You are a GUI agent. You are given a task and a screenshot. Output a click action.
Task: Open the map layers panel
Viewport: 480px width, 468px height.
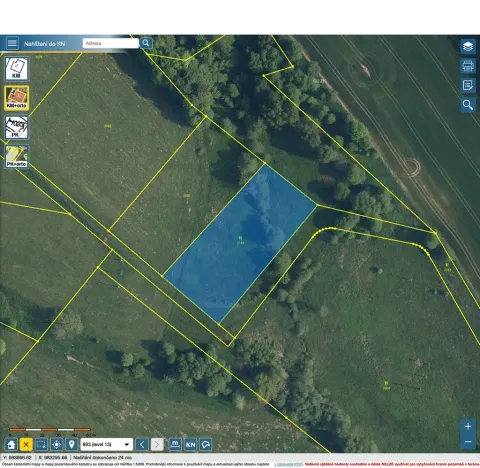coord(468,46)
